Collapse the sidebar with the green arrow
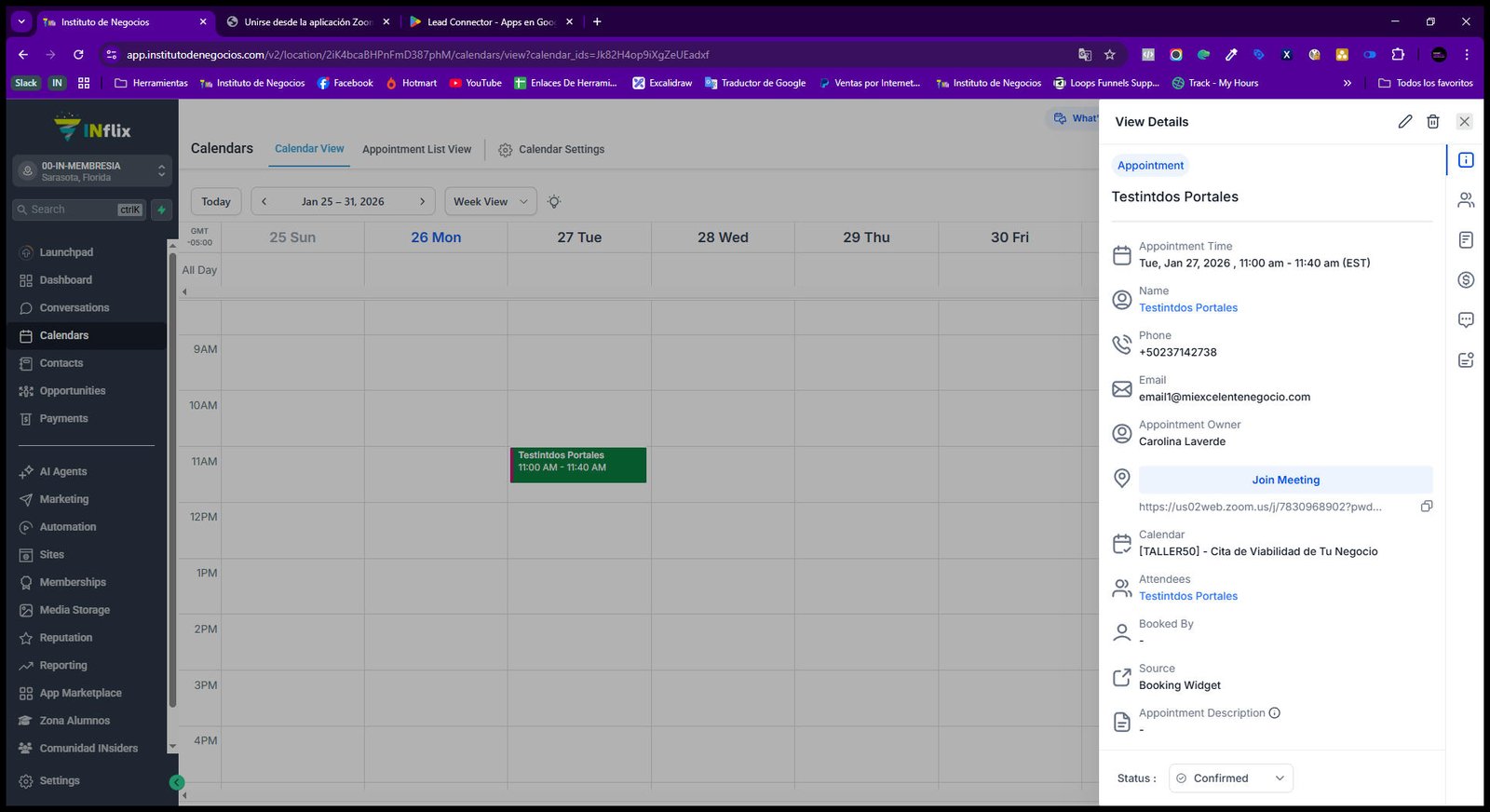This screenshot has width=1490, height=812. 177,783
